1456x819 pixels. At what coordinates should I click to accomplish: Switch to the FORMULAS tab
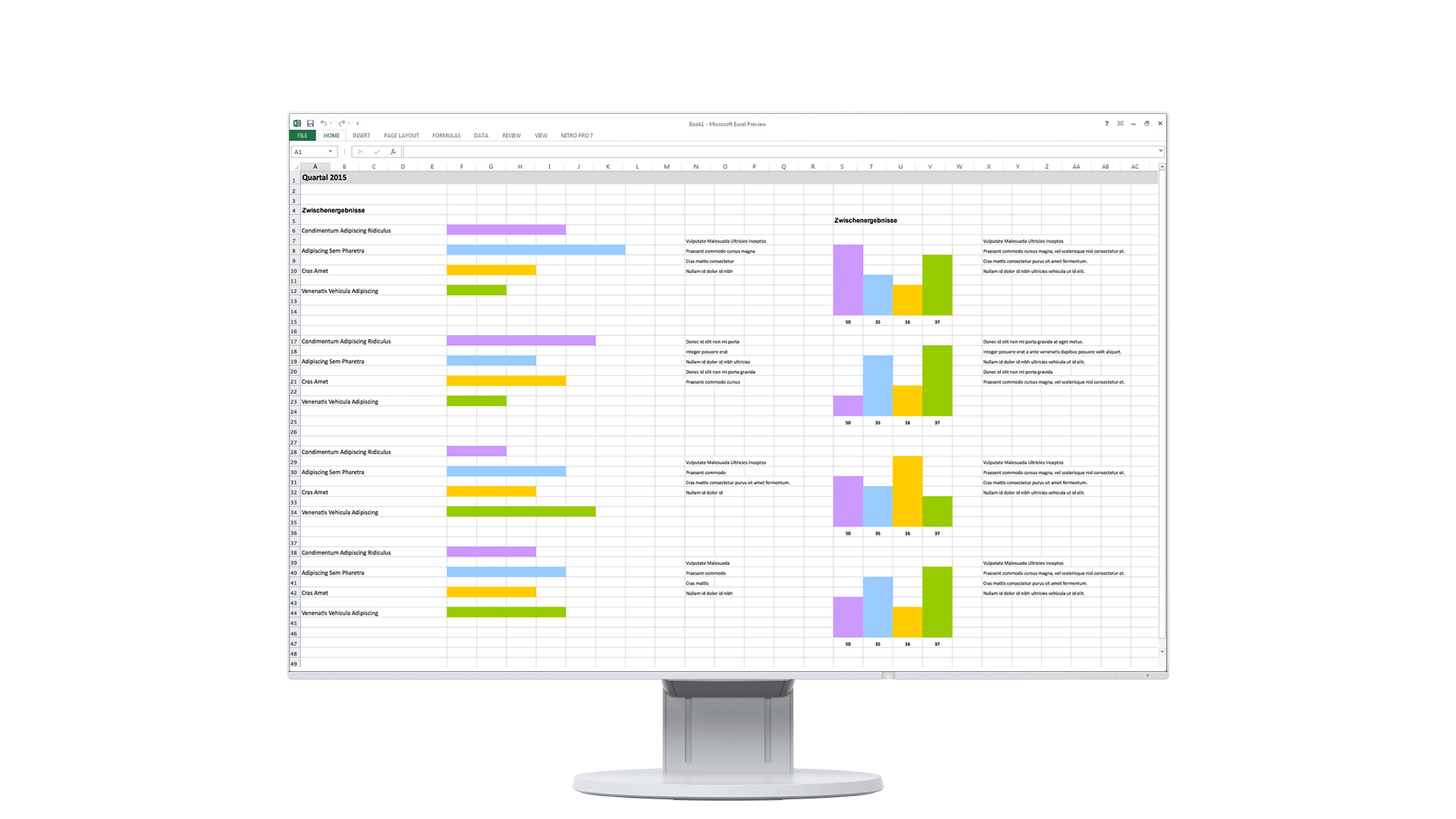(x=446, y=136)
